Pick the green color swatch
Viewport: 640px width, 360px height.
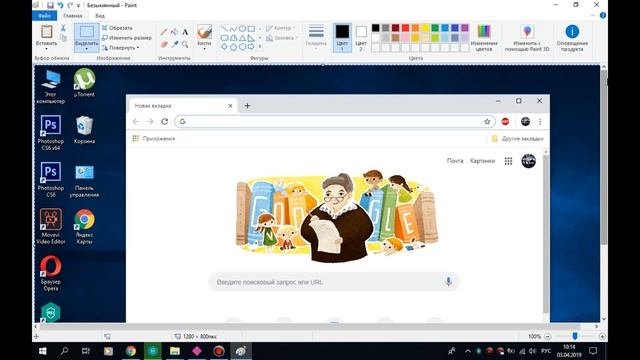[x=435, y=28]
